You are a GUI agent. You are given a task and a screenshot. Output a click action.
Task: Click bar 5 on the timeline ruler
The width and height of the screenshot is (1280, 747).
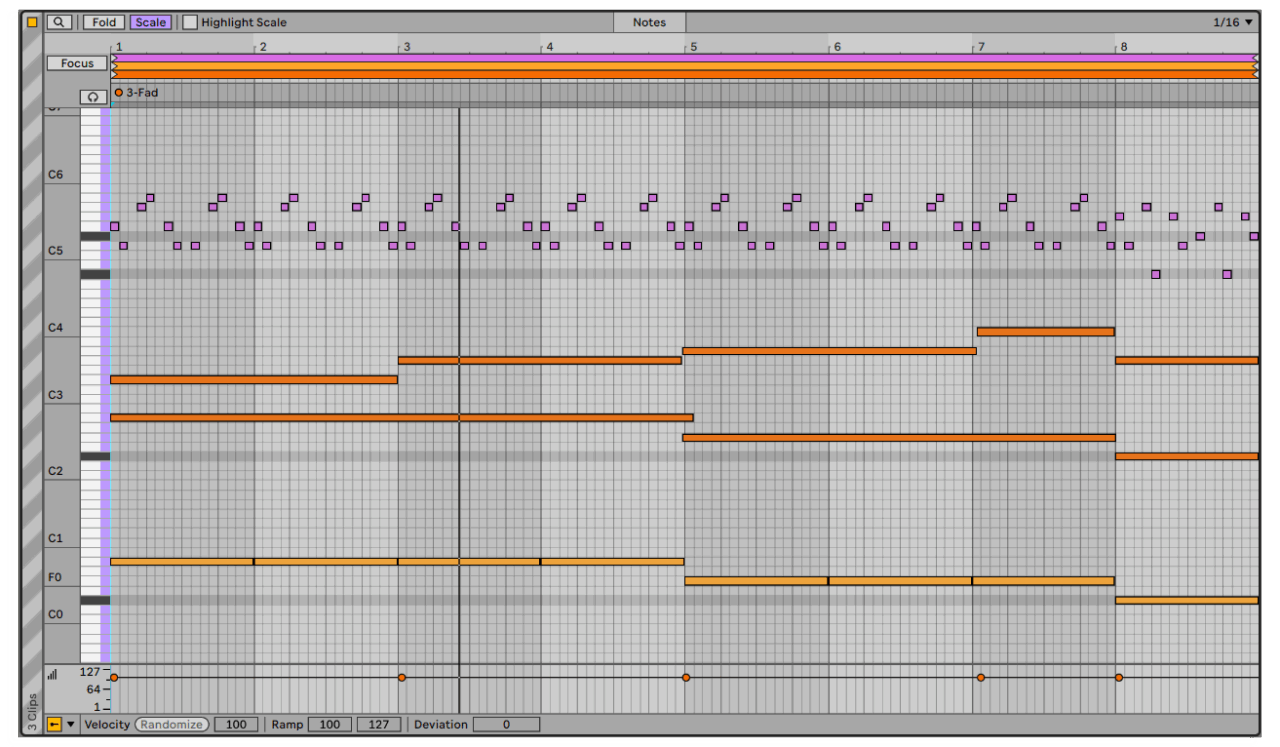click(692, 47)
